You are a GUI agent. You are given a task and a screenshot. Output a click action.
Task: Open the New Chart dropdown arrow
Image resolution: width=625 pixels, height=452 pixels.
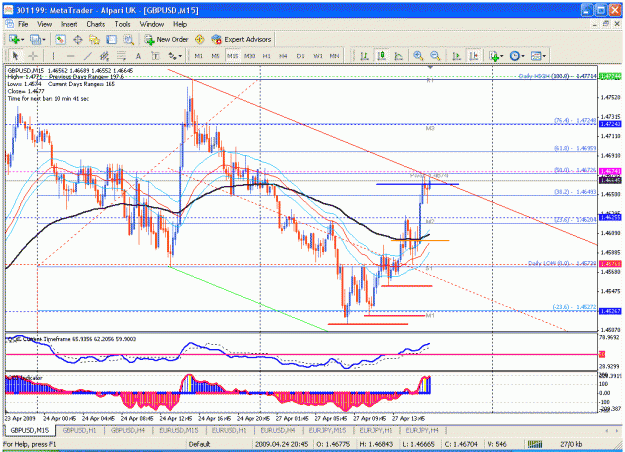tap(22, 39)
